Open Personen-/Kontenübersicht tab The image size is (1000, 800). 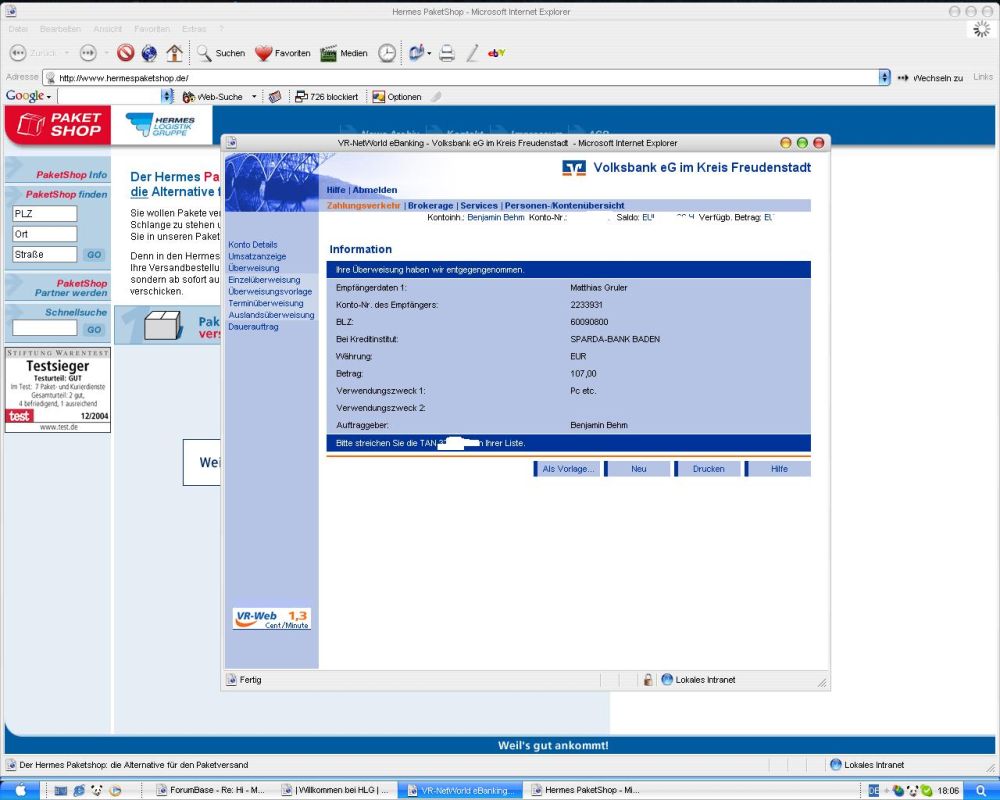click(x=564, y=205)
